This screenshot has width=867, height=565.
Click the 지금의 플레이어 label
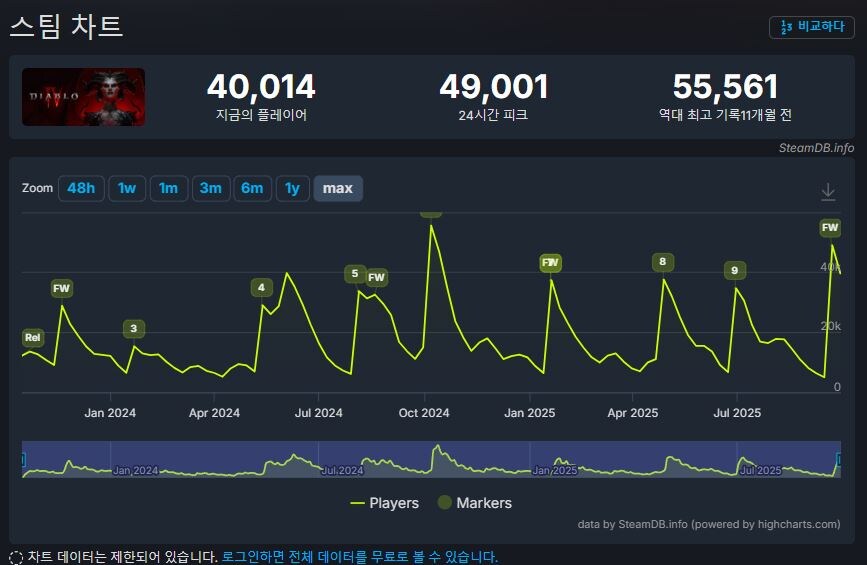(261, 115)
